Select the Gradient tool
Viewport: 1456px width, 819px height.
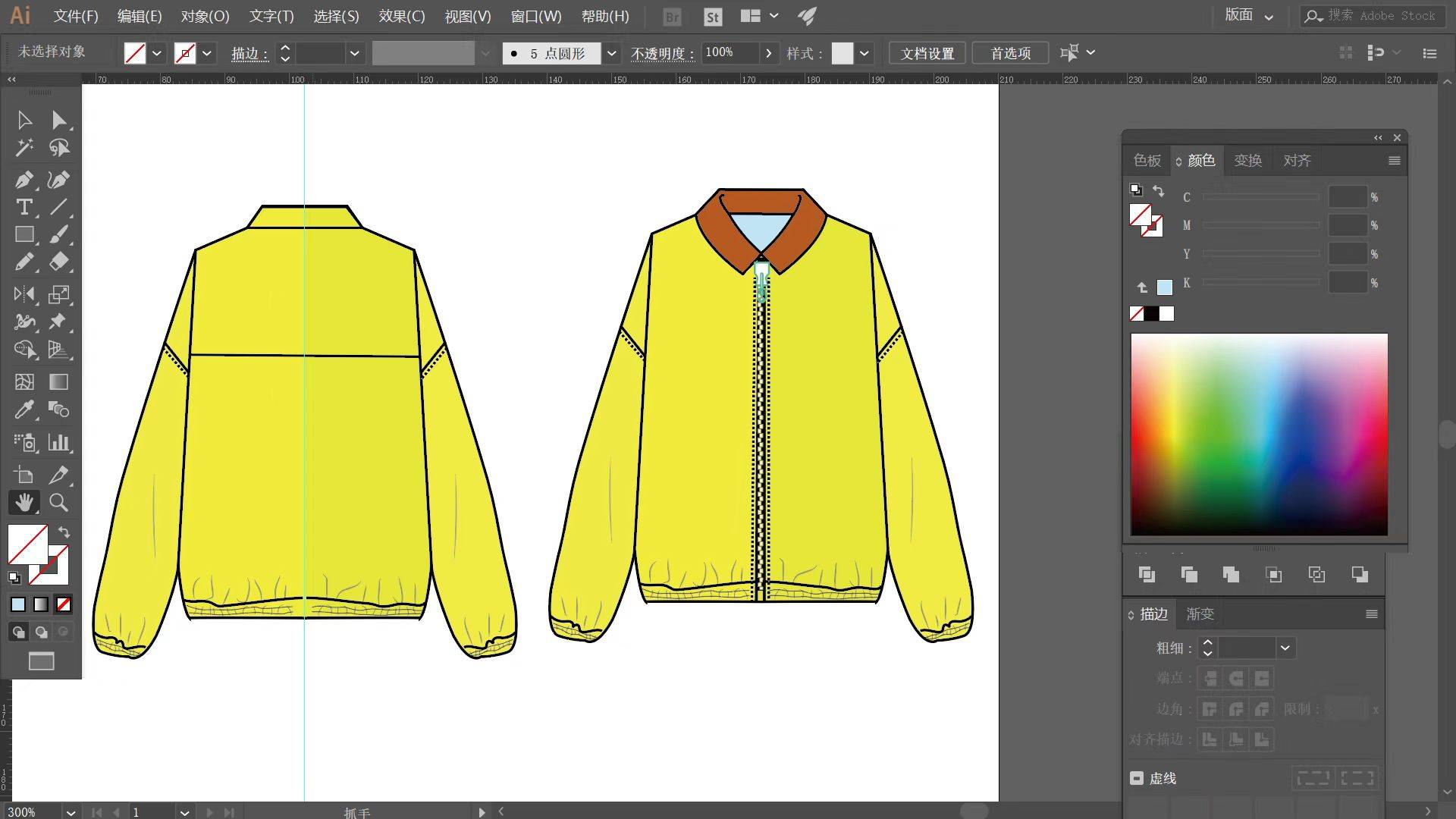click(58, 381)
